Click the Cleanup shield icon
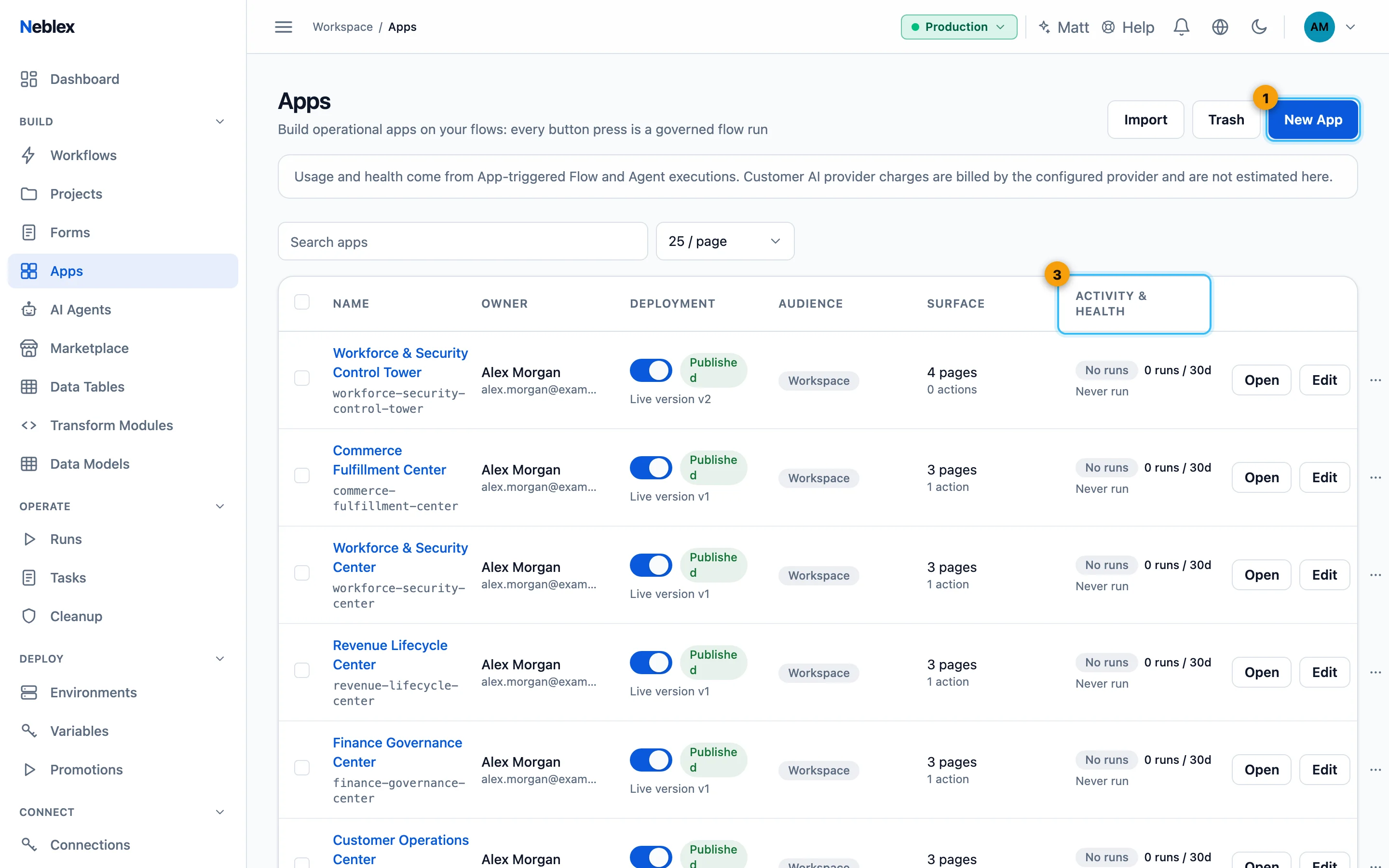The image size is (1389, 868). coord(29,617)
